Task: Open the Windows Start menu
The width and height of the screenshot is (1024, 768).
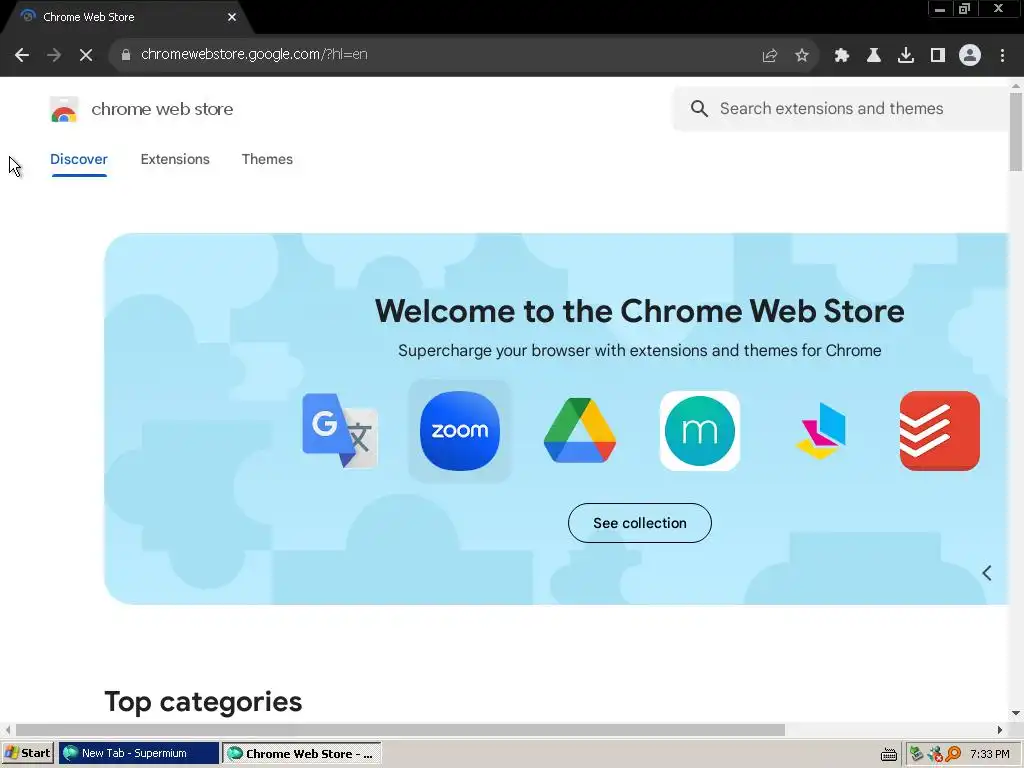Action: click(x=27, y=753)
